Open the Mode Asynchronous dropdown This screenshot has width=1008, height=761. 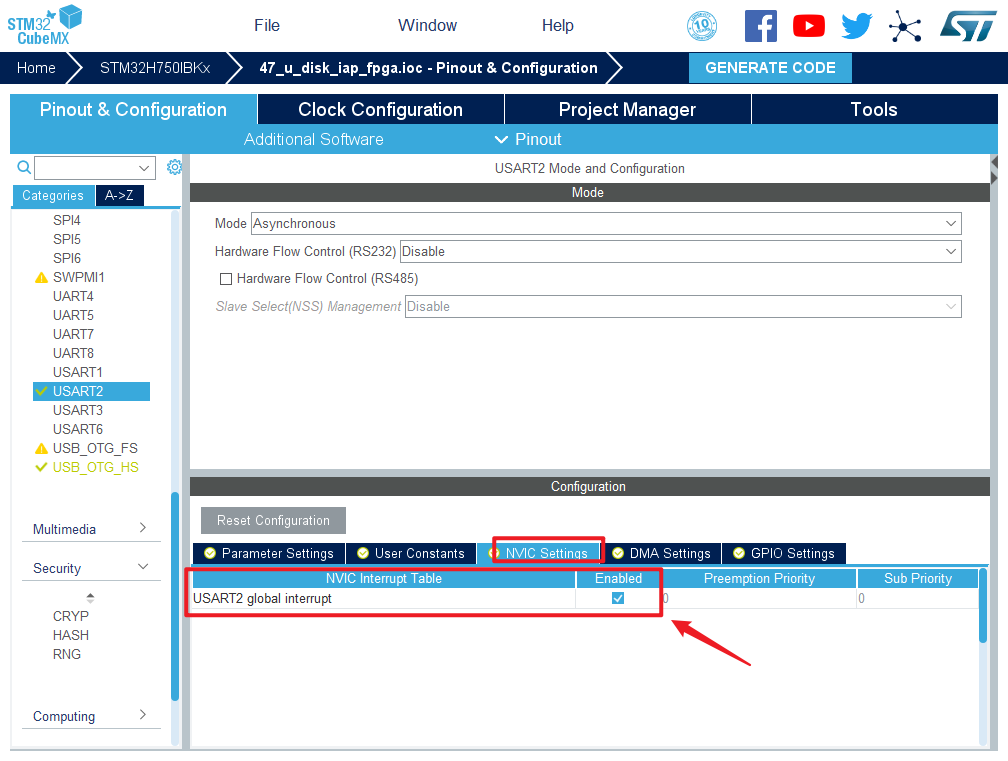pyautogui.click(x=605, y=223)
